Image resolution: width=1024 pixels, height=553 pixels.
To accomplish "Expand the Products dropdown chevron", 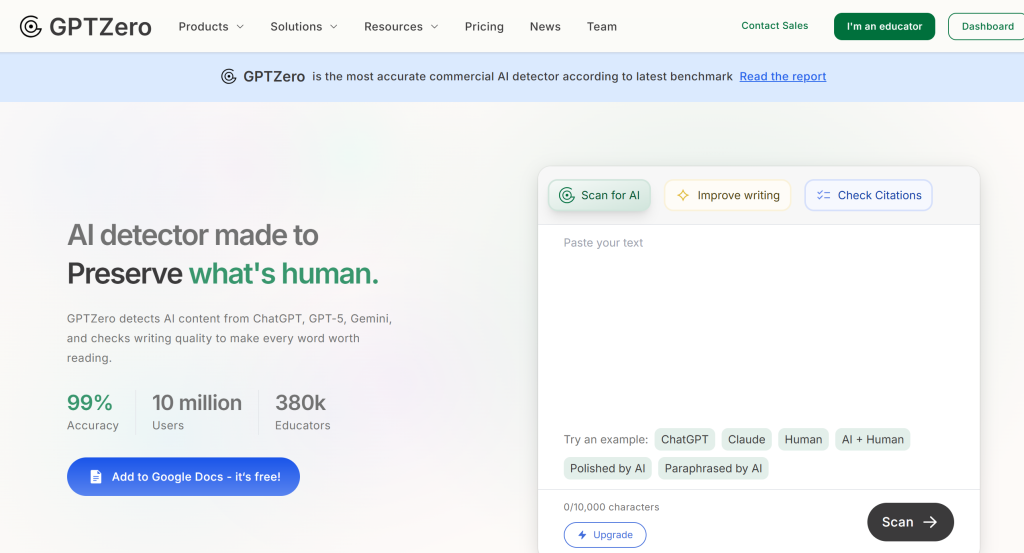I will [240, 27].
